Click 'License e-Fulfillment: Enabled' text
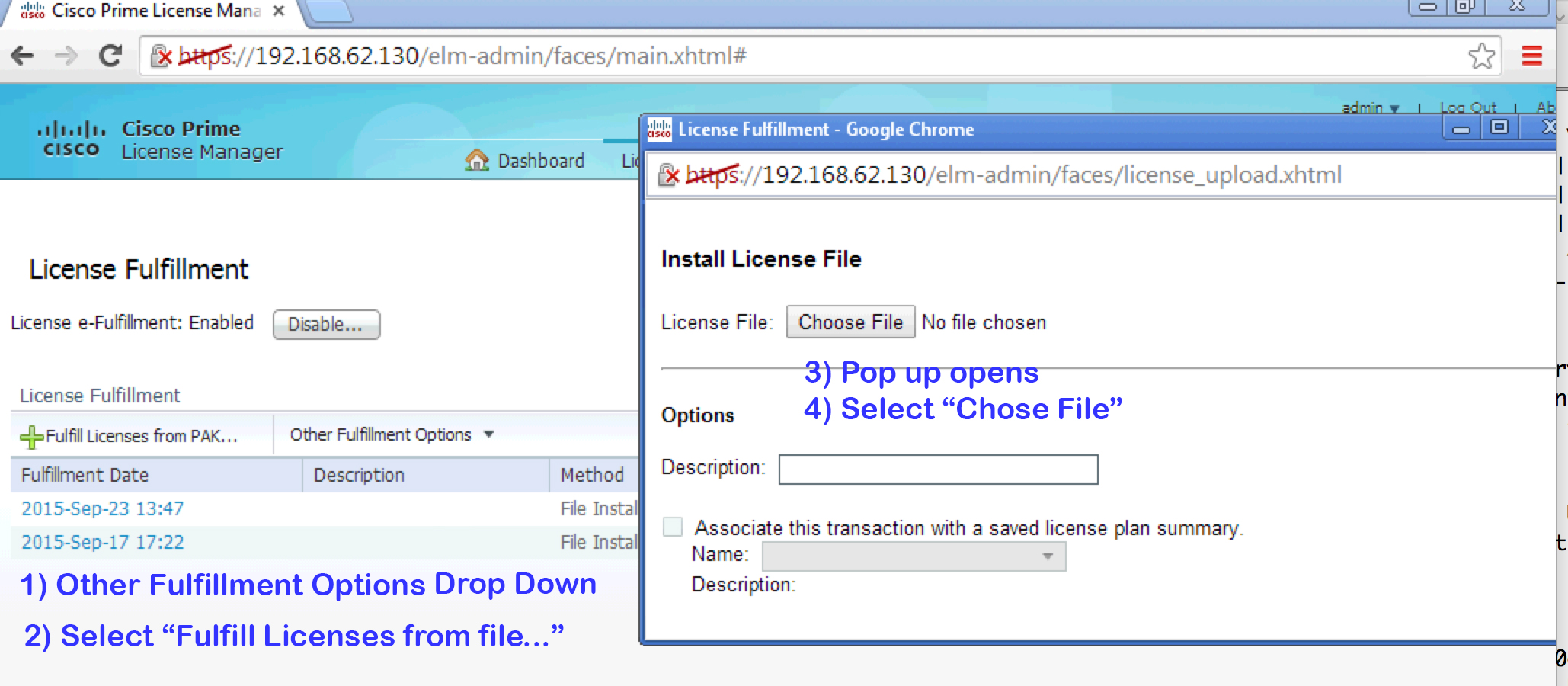This screenshot has width=1568, height=686. [132, 323]
